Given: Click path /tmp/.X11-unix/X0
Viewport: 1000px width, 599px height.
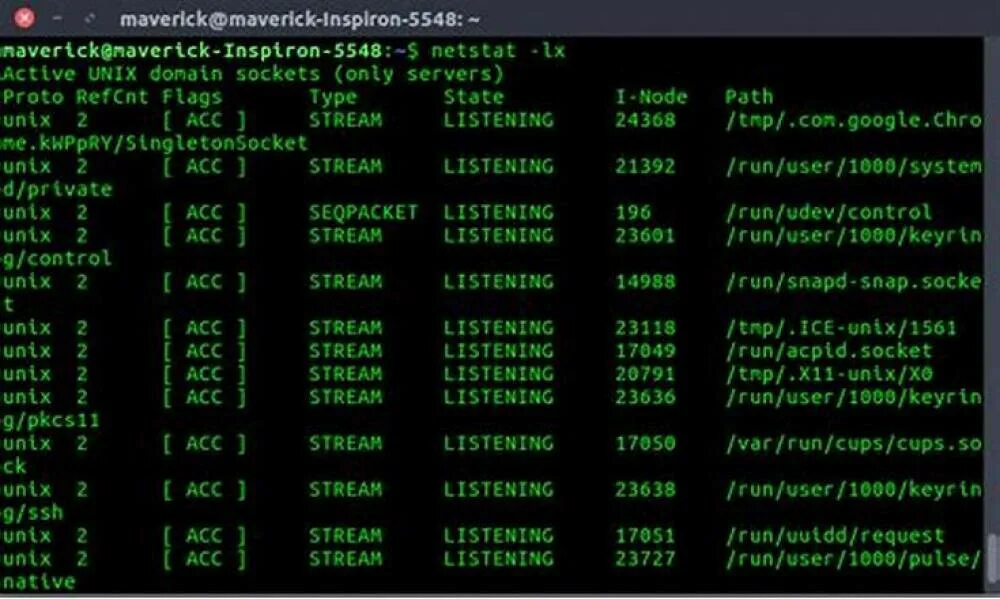Looking at the screenshot, I should click(828, 374).
